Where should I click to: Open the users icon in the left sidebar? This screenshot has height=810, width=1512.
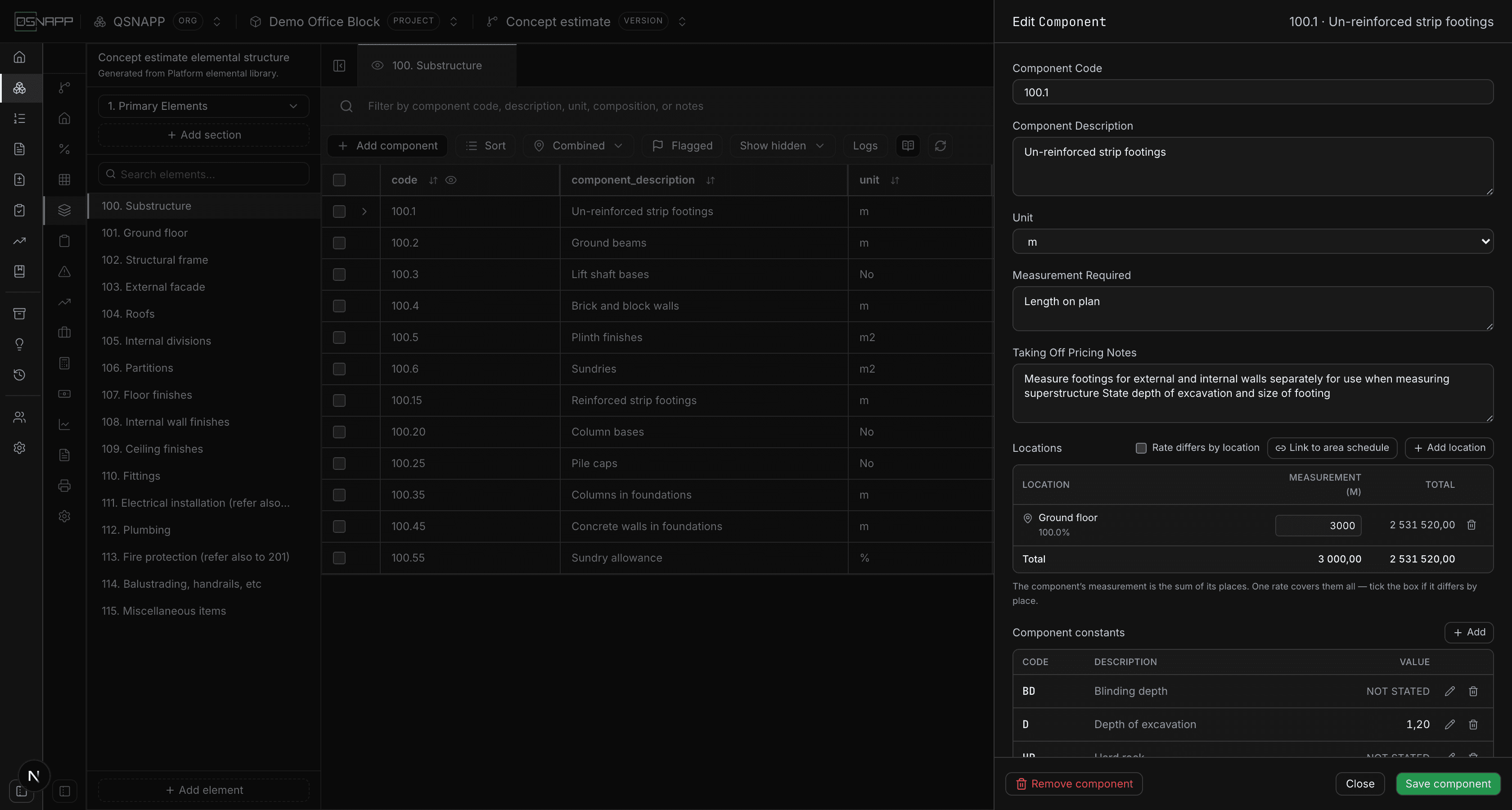19,417
